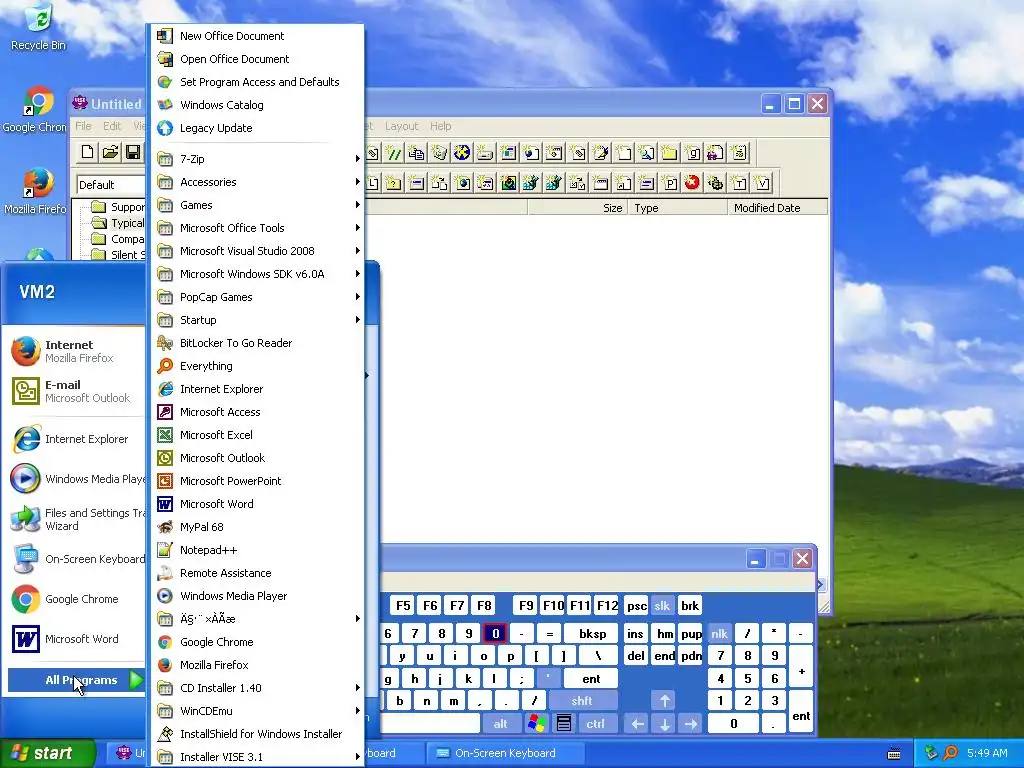This screenshot has height=768, width=1024.
Task: Expand Microsoft Office Tools submenu
Action: (257, 228)
